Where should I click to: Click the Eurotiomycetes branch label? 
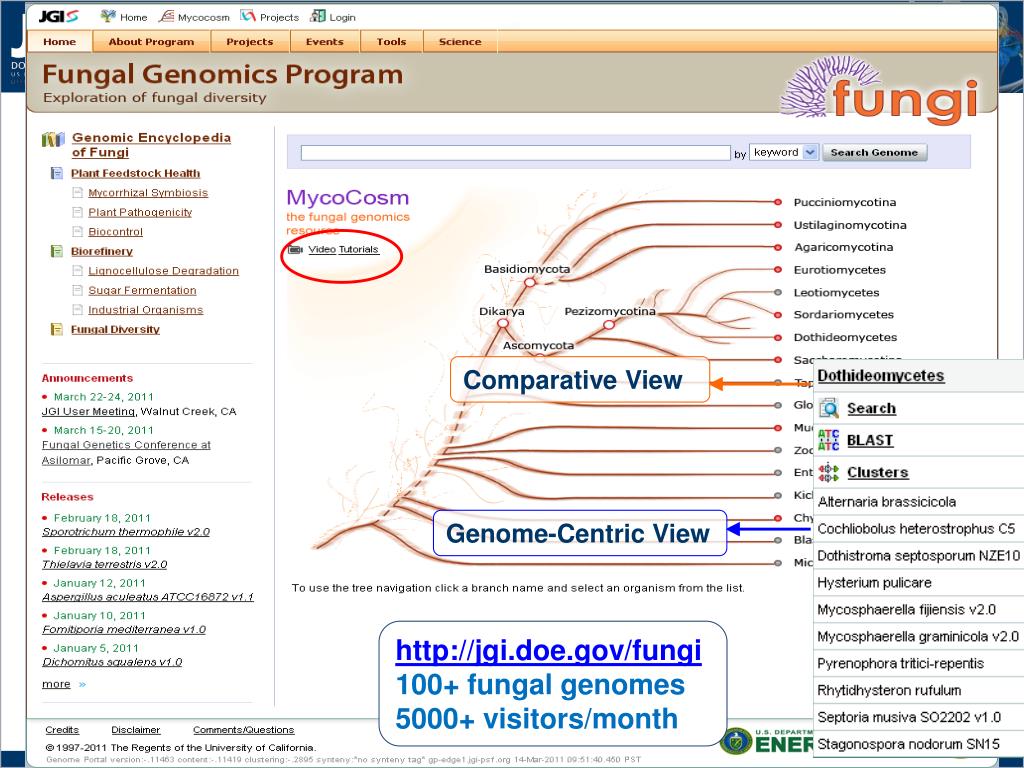pyautogui.click(x=839, y=270)
